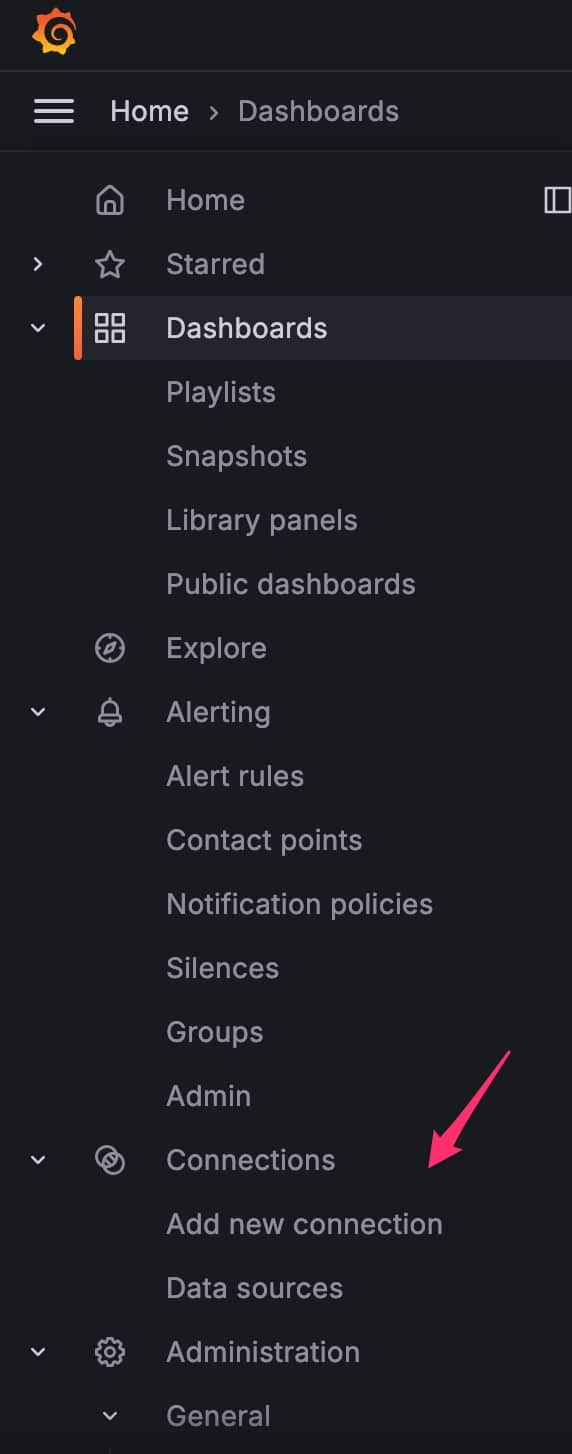The height and width of the screenshot is (1454, 572).
Task: Click the Grafana logo icon
Action: (54, 33)
